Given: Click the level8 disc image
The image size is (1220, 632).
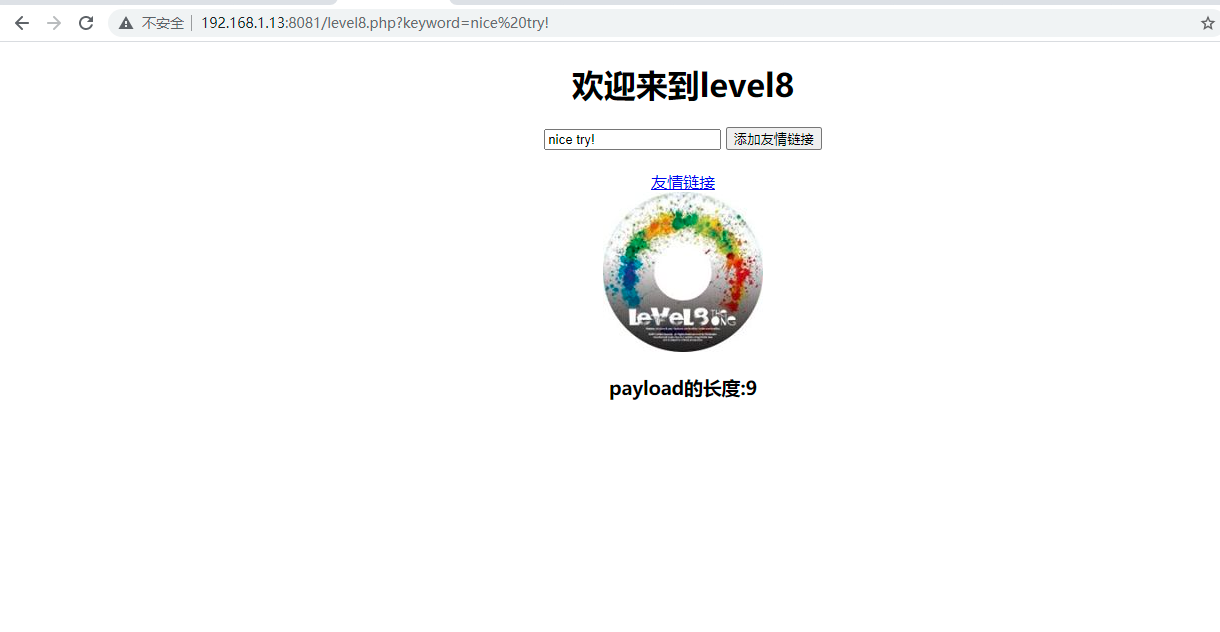Looking at the screenshot, I should pyautogui.click(x=683, y=272).
